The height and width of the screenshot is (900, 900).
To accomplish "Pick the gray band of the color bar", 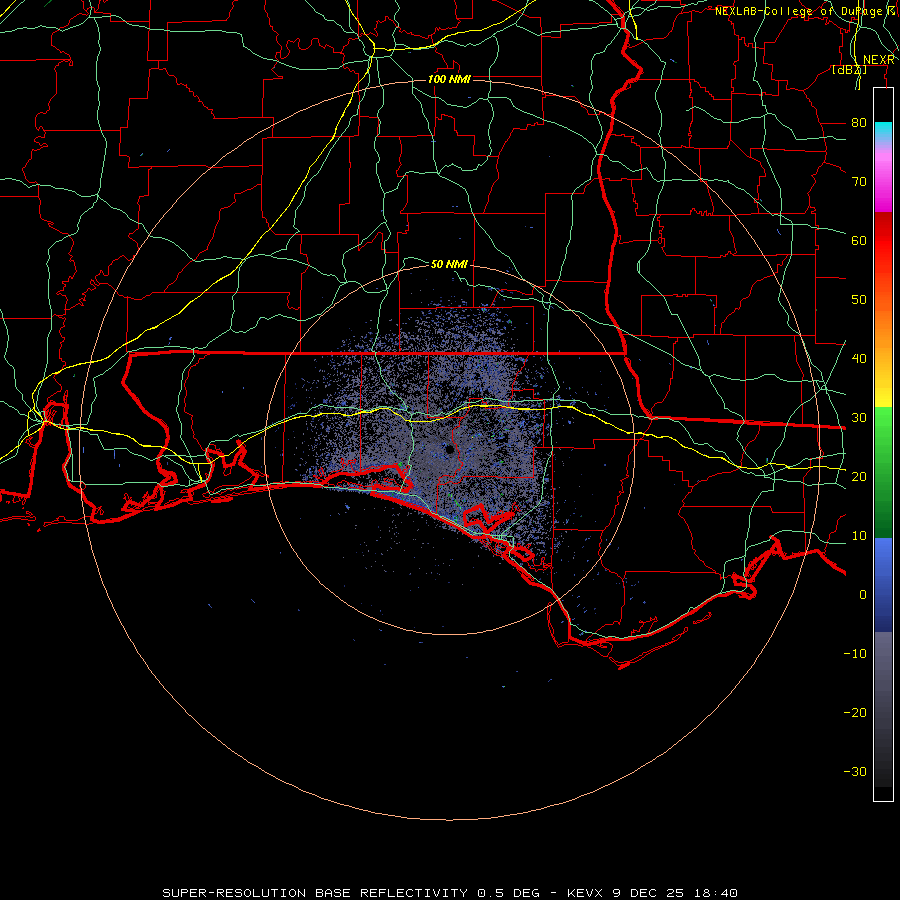I will (x=883, y=709).
